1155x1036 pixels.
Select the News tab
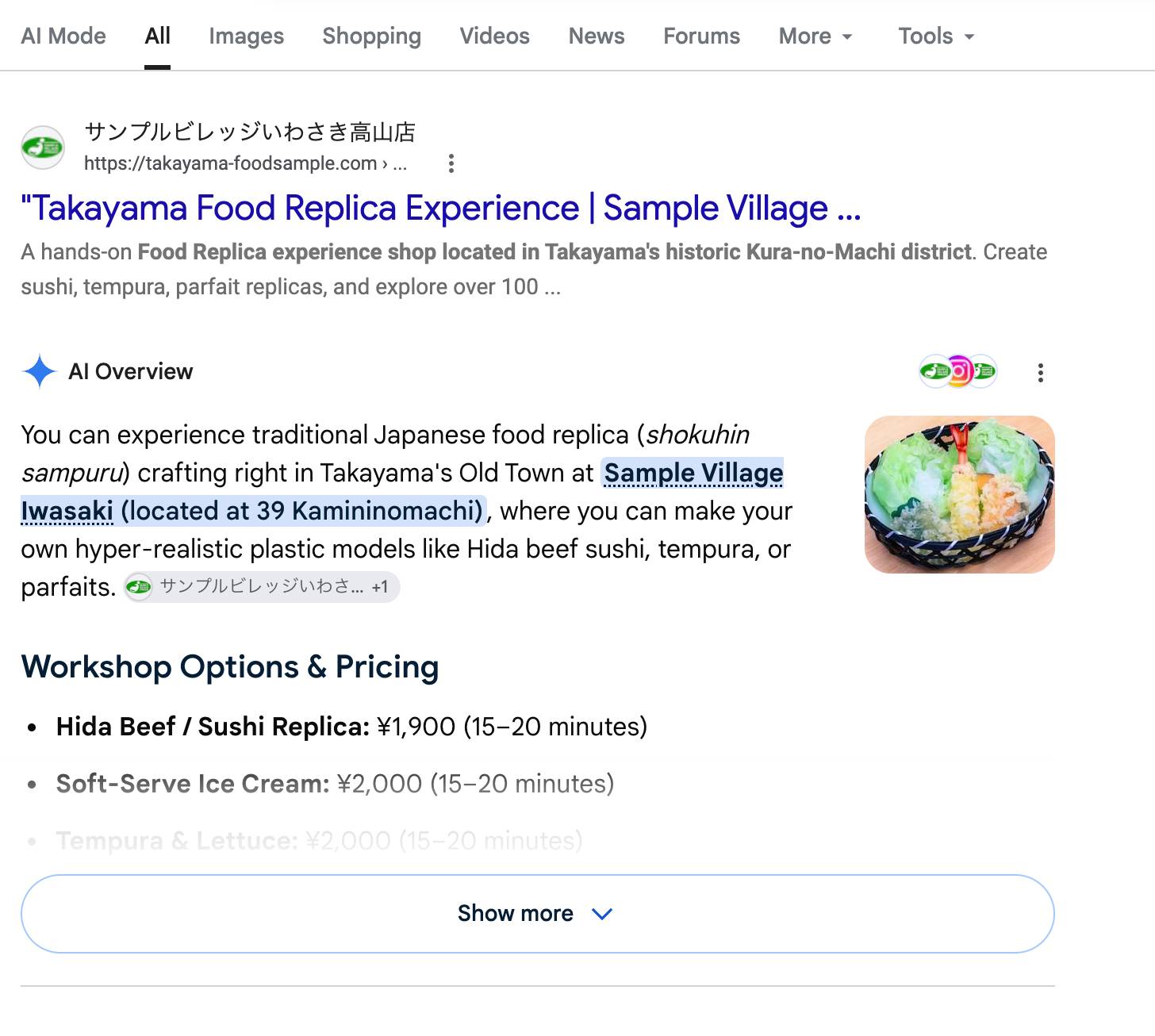(597, 36)
